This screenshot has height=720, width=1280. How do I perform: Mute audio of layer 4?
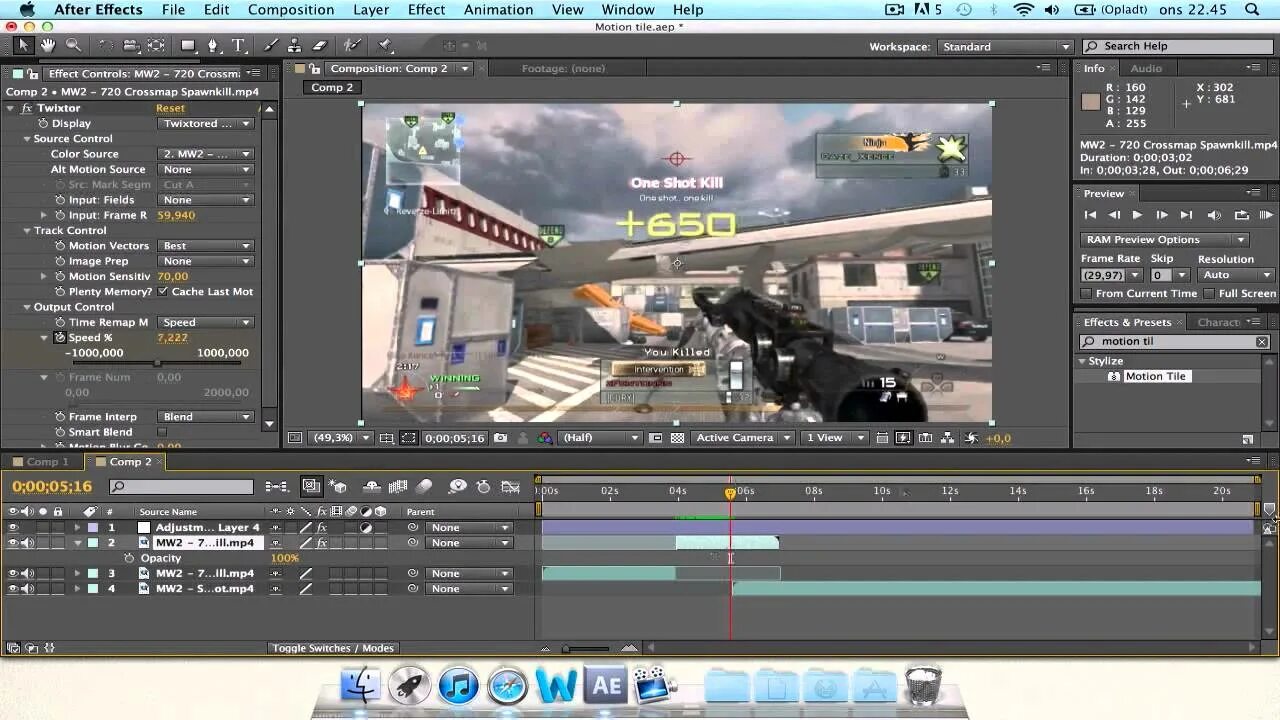pyautogui.click(x=27, y=589)
